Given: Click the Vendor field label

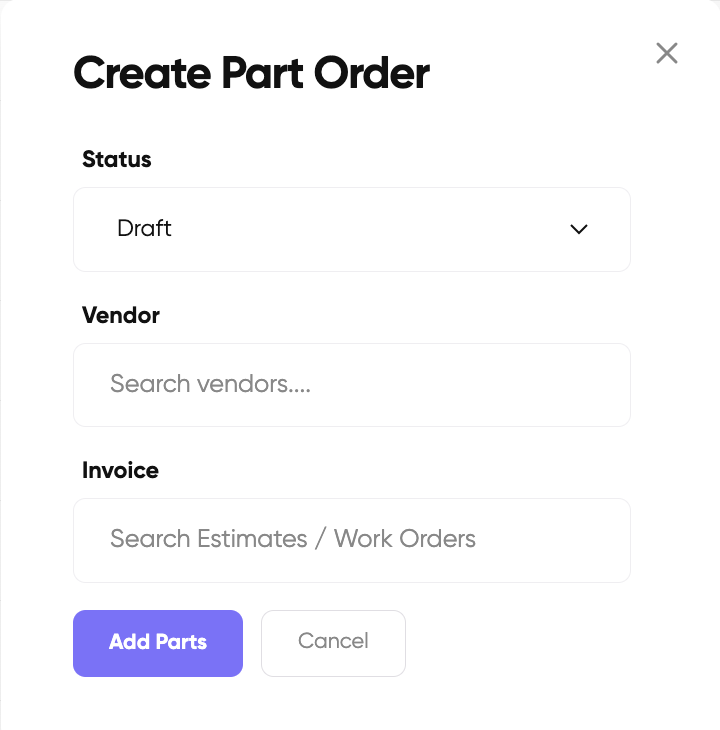Looking at the screenshot, I should 121,315.
